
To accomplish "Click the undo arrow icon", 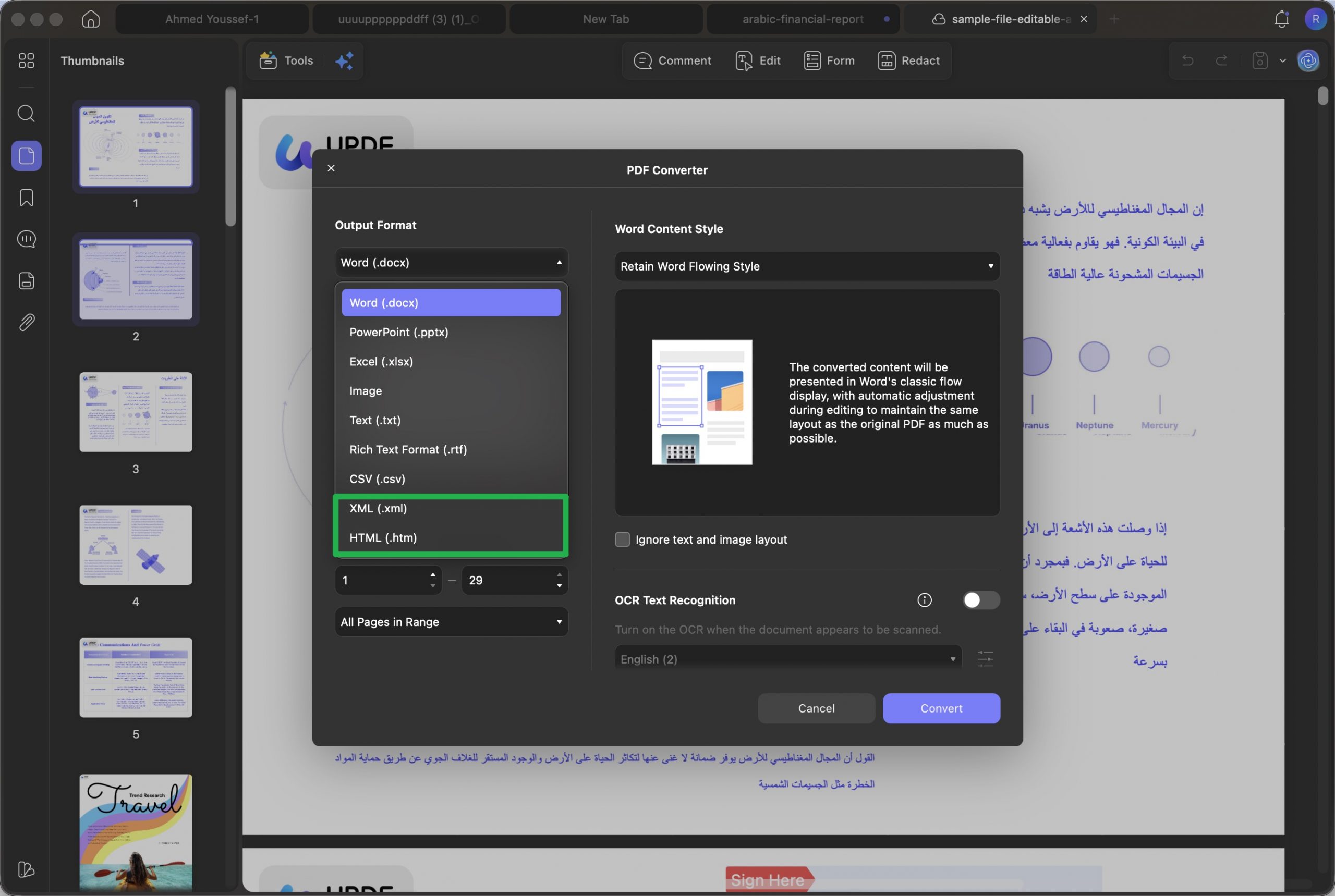I will [1188, 60].
